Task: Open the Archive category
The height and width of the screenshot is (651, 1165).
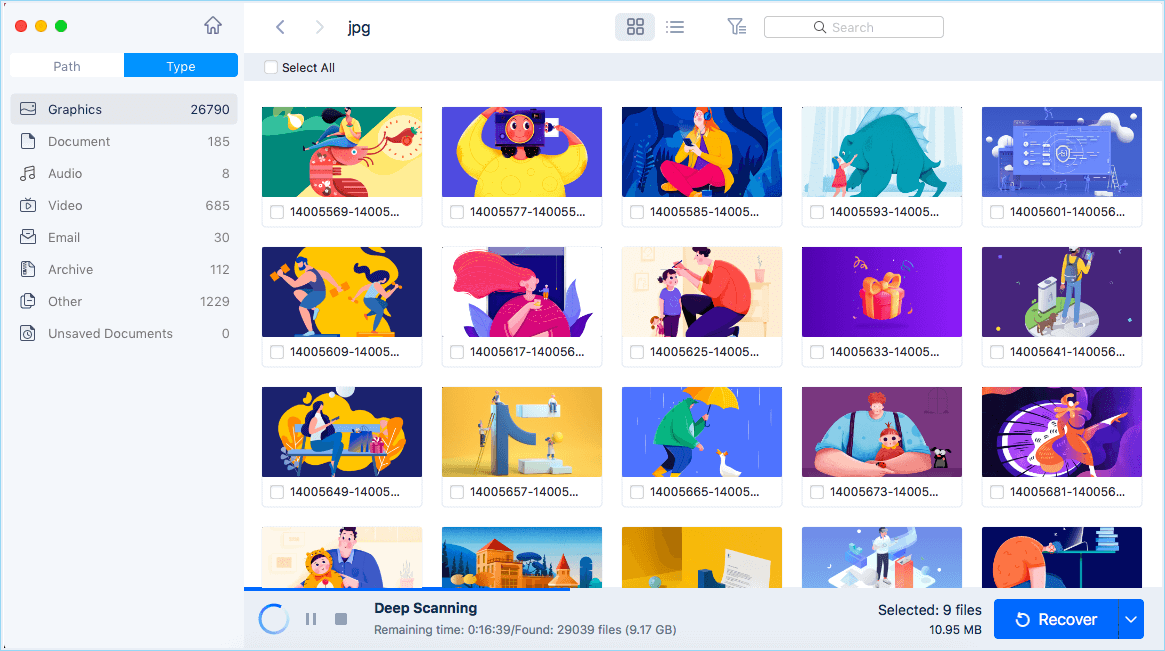Action: click(70, 269)
